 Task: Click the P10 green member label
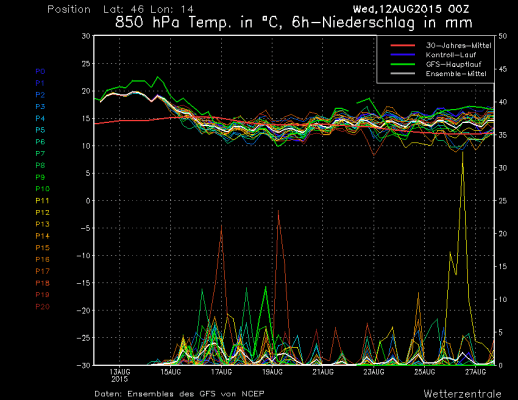pyautogui.click(x=42, y=189)
